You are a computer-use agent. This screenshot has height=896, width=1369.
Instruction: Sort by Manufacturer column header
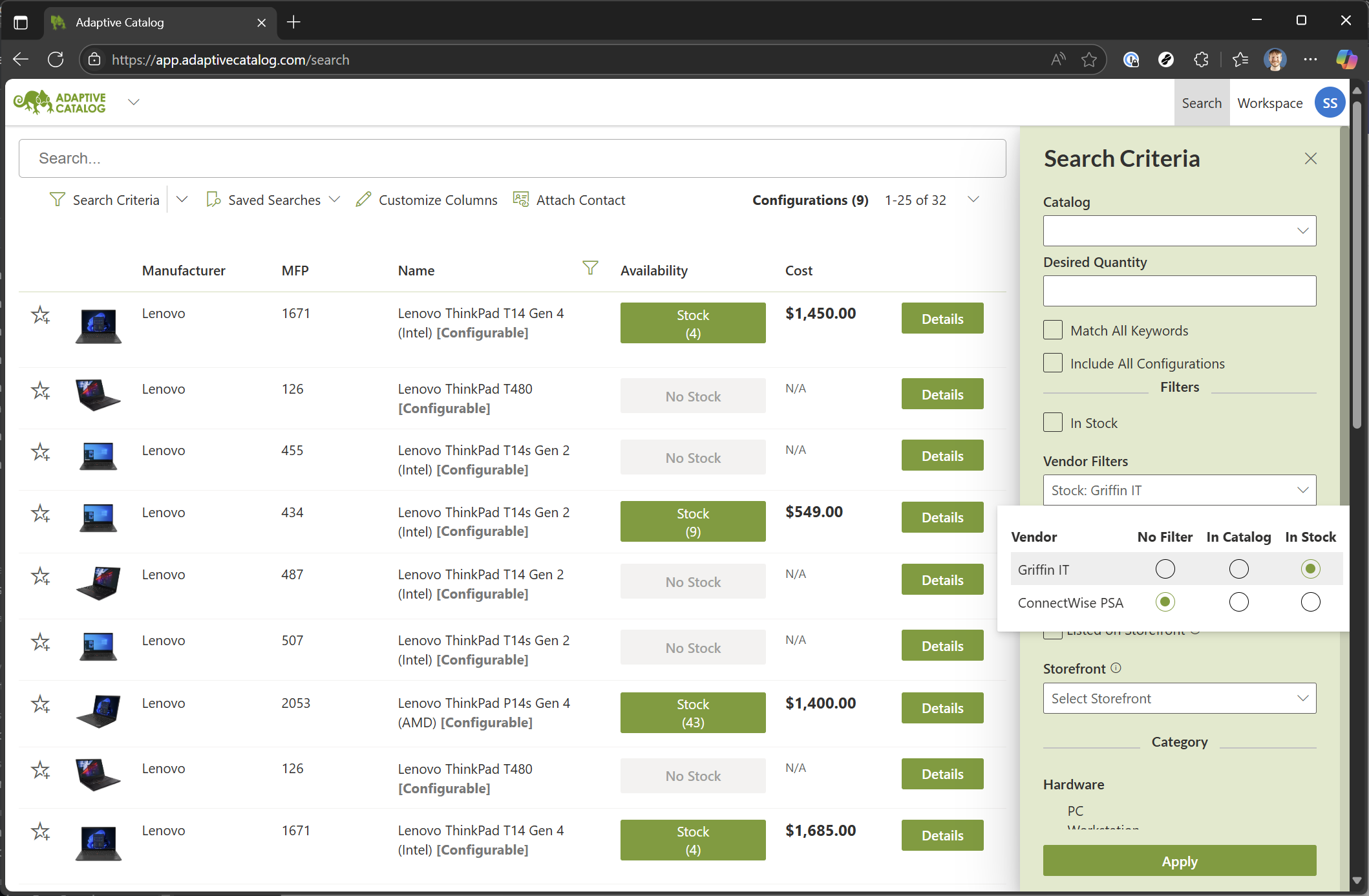pos(184,270)
